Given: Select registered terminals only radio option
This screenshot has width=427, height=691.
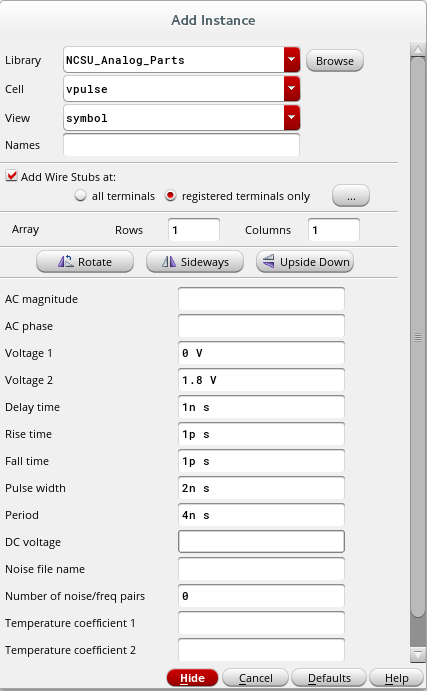Looking at the screenshot, I should [x=171, y=196].
